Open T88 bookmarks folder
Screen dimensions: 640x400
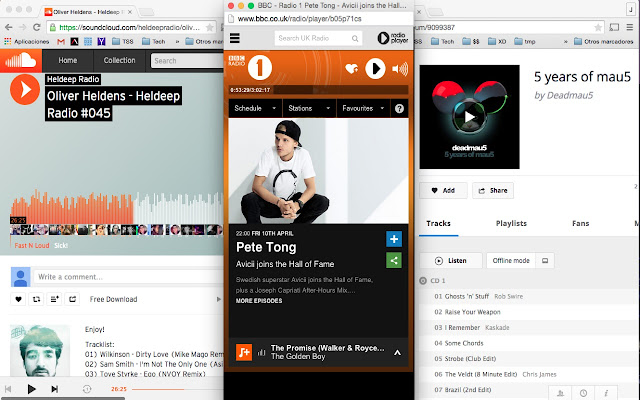point(123,42)
